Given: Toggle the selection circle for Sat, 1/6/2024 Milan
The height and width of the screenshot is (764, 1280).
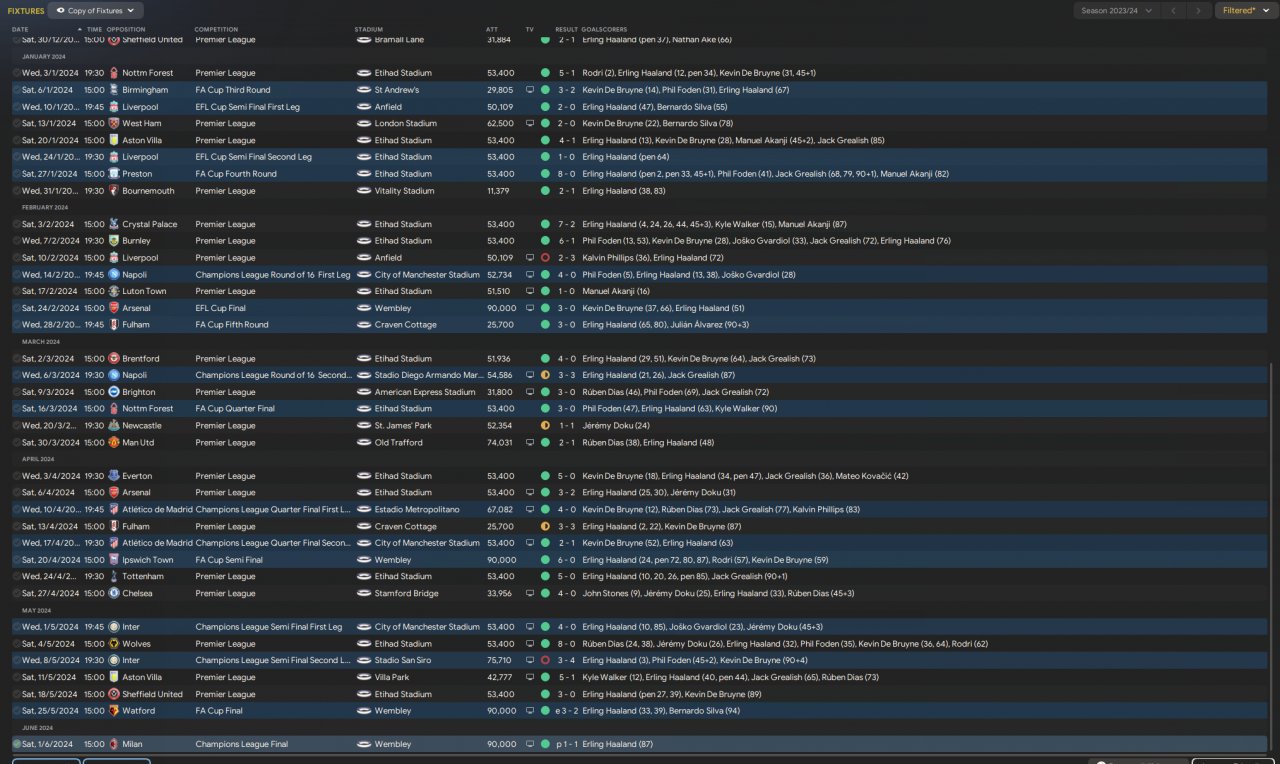Looking at the screenshot, I should point(17,744).
